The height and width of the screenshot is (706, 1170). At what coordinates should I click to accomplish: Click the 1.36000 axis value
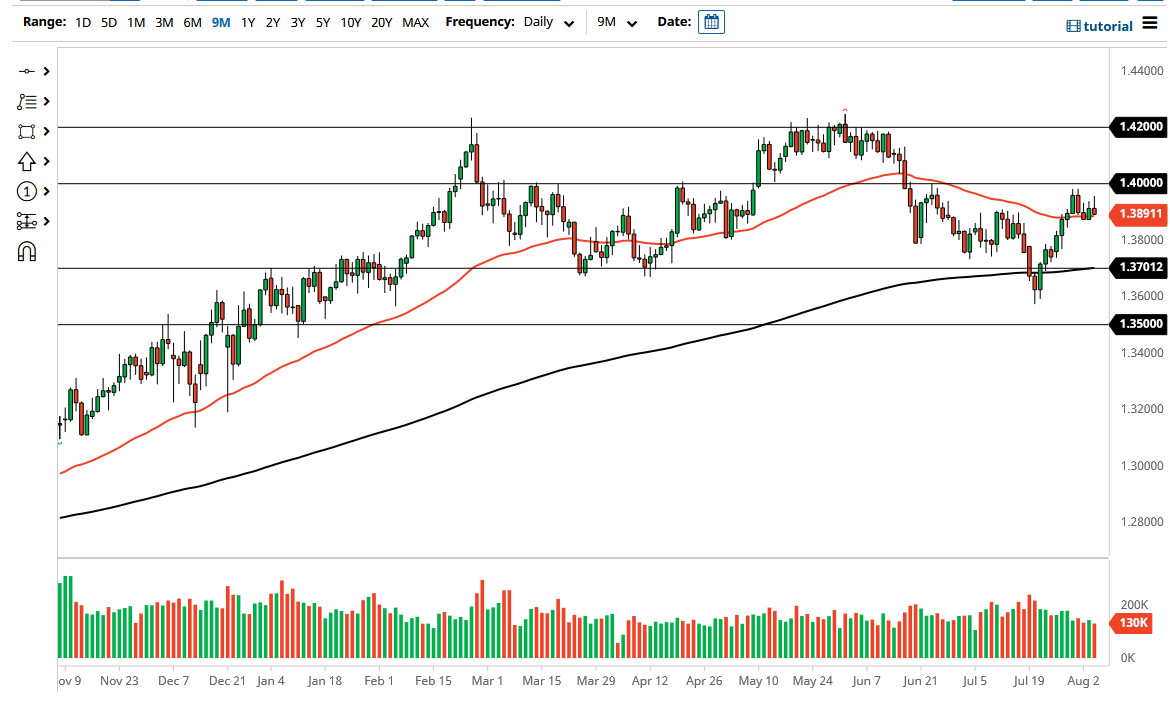[1142, 296]
